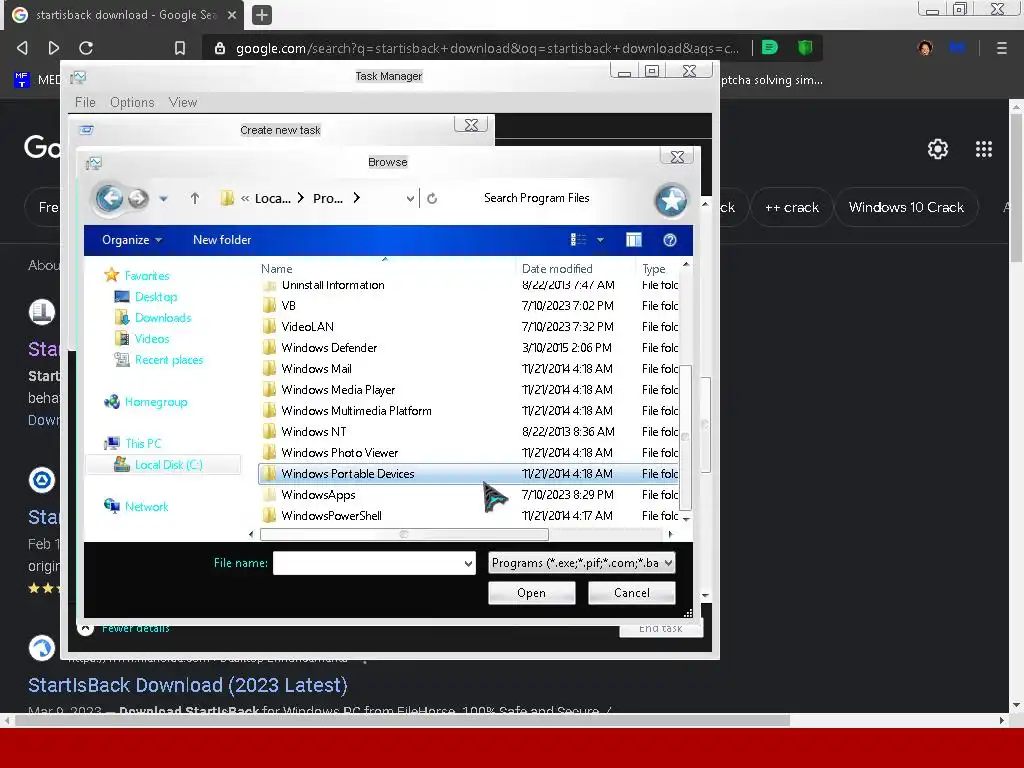
Task: Open Task Manager File menu
Action: click(85, 103)
